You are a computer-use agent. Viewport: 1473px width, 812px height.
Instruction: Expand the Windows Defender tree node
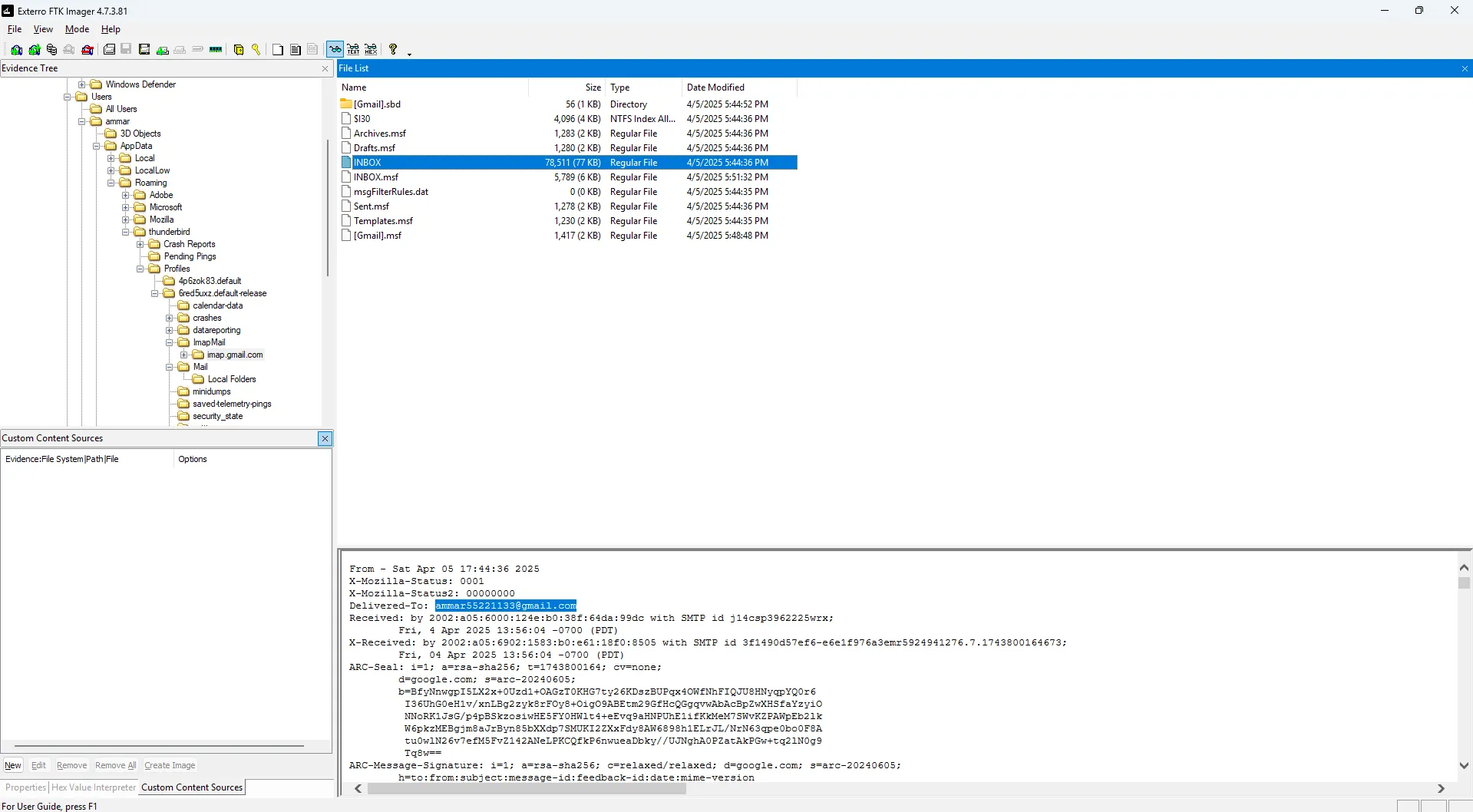82,84
